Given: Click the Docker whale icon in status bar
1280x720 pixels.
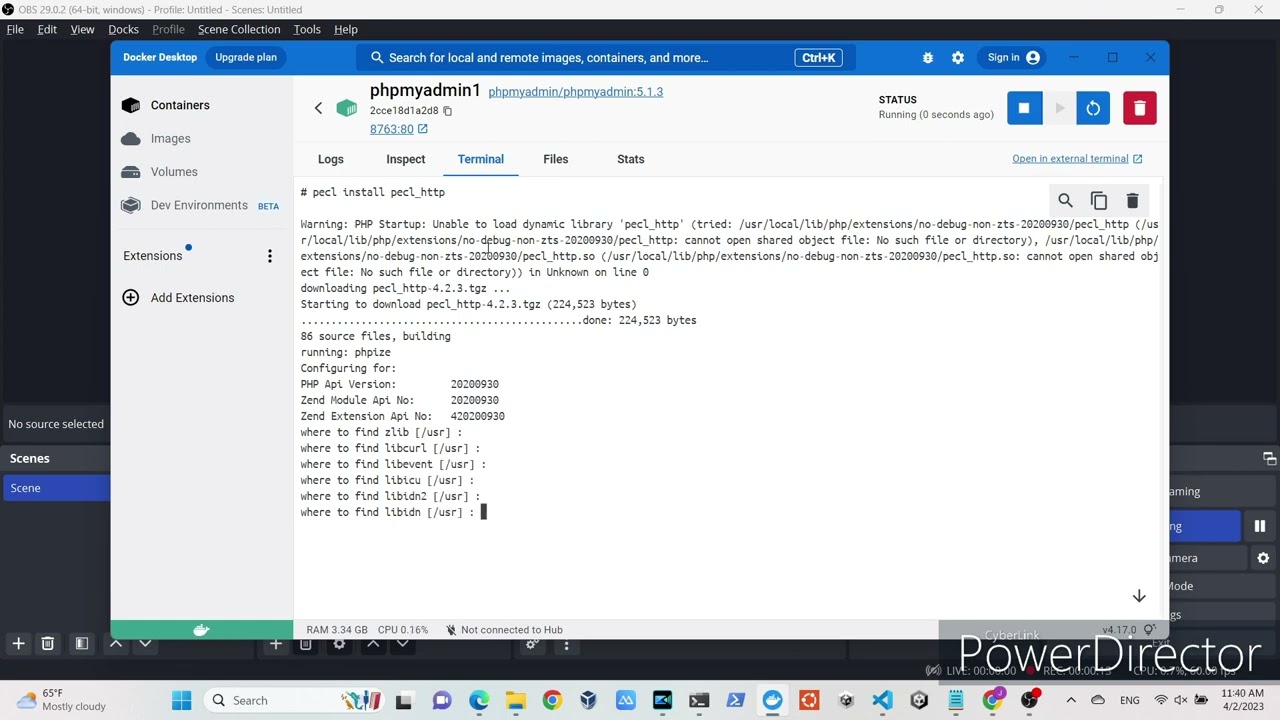Looking at the screenshot, I should (201, 630).
